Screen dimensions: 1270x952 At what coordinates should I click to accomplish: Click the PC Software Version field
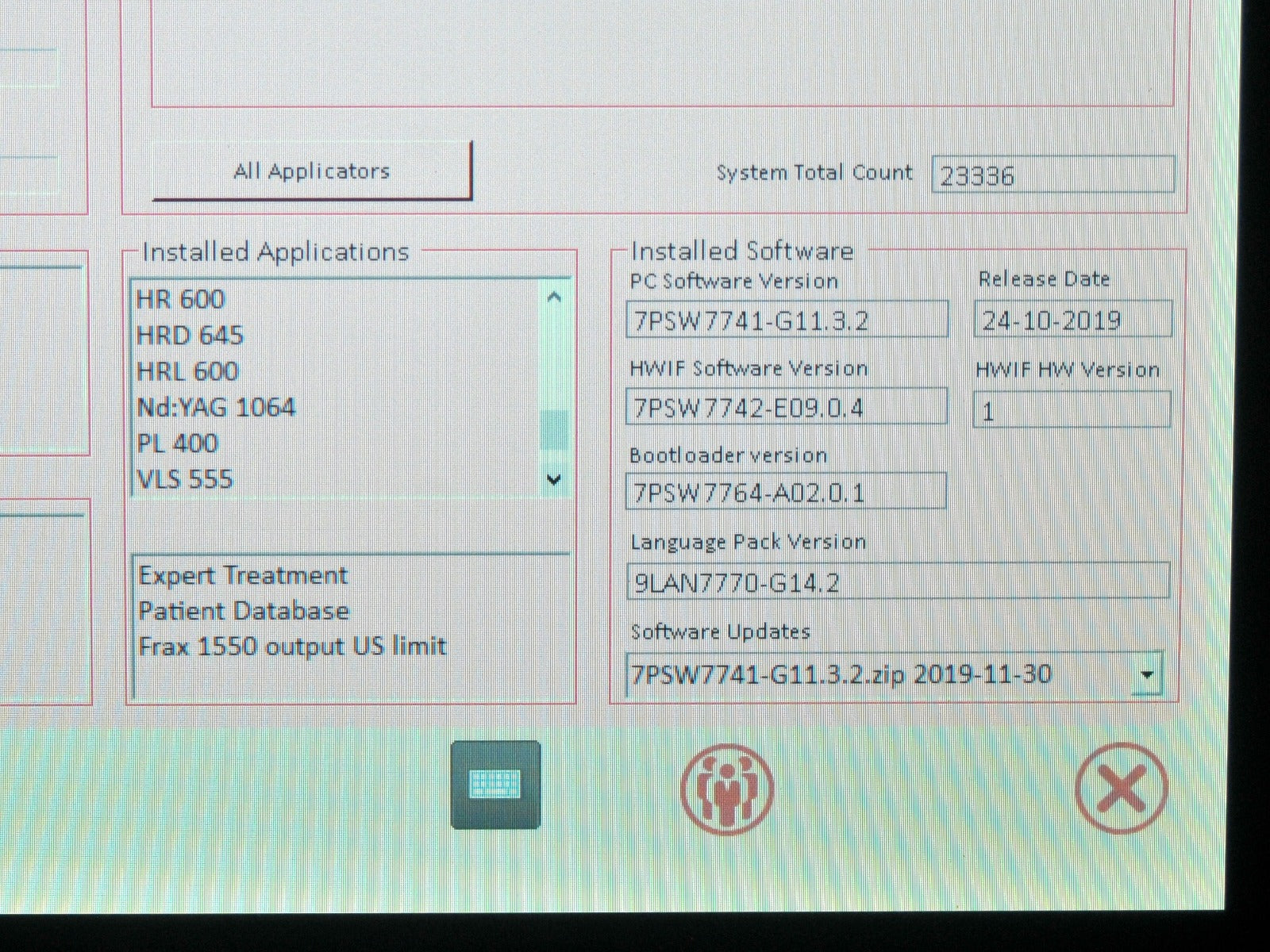pos(787,320)
